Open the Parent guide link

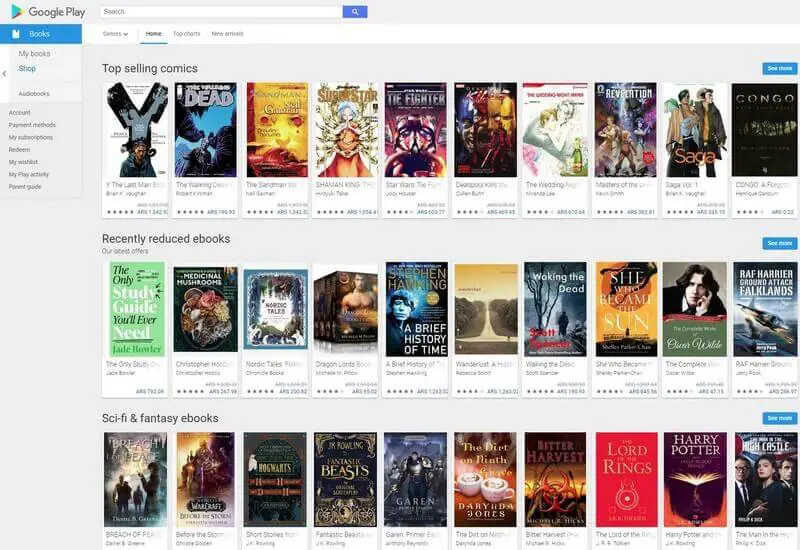(25, 187)
